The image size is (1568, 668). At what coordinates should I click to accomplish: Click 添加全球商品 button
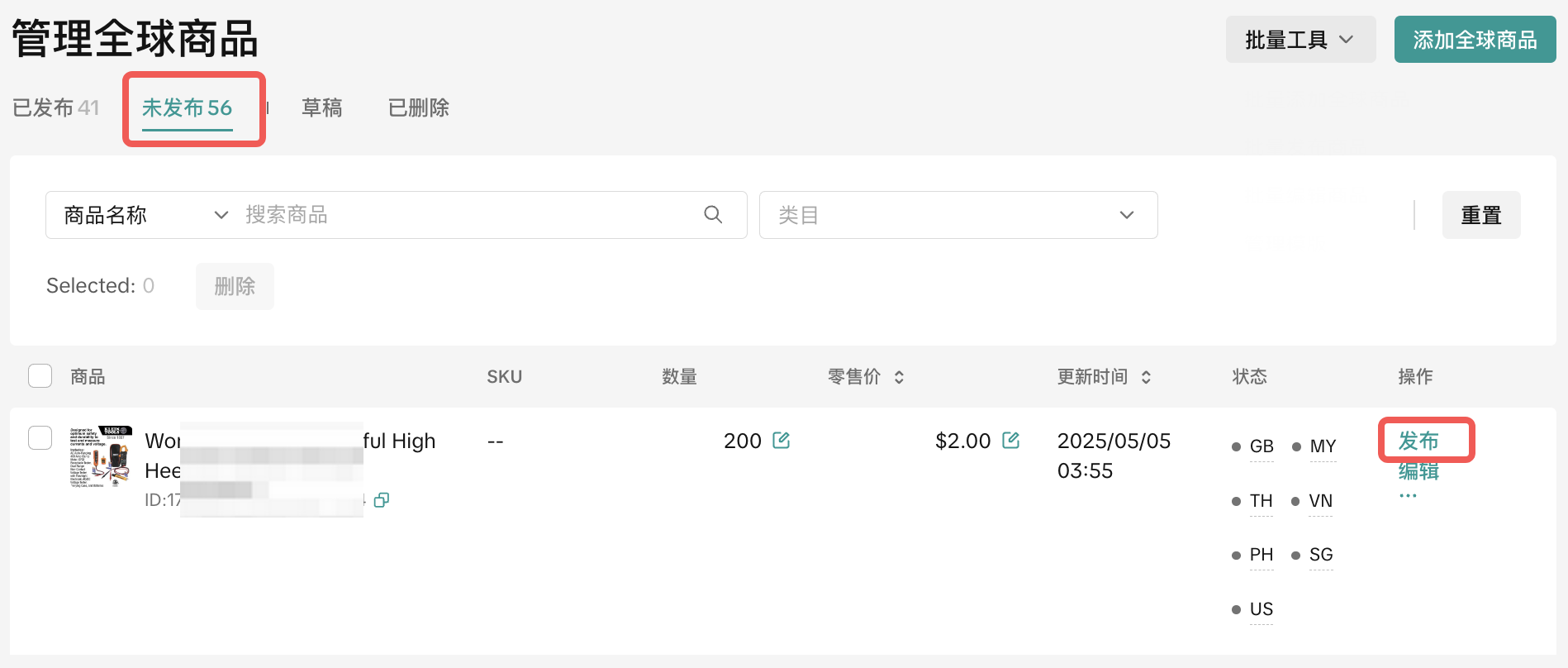[x=1475, y=40]
